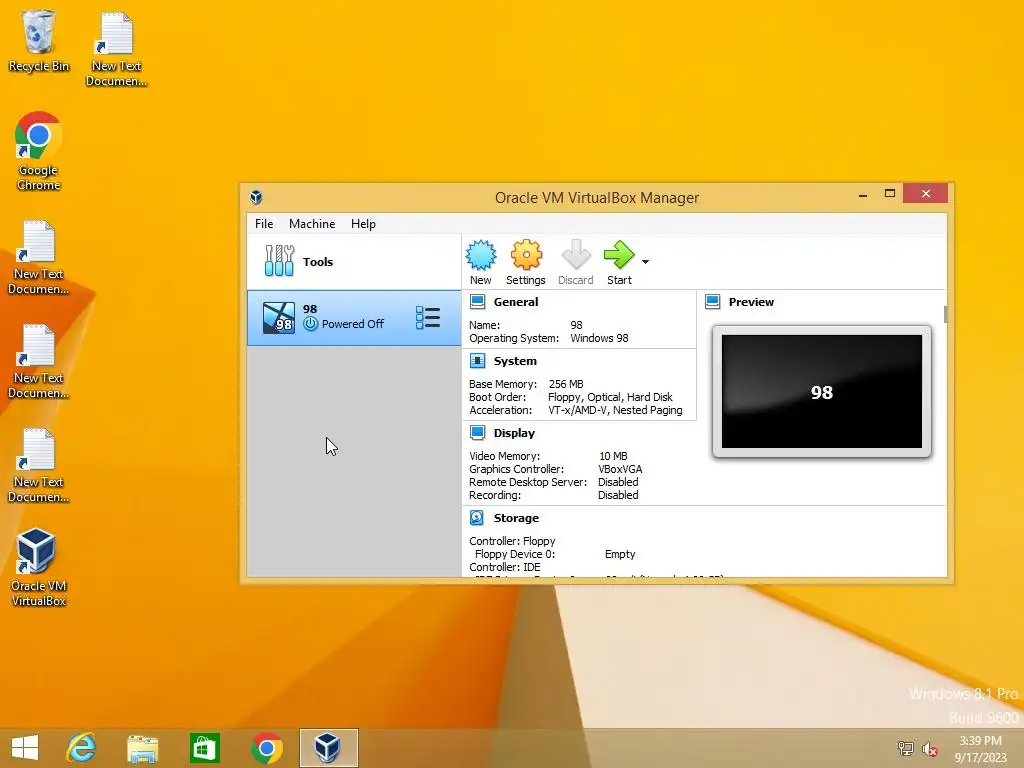Click the Preview section header icon

pyautogui.click(x=712, y=302)
